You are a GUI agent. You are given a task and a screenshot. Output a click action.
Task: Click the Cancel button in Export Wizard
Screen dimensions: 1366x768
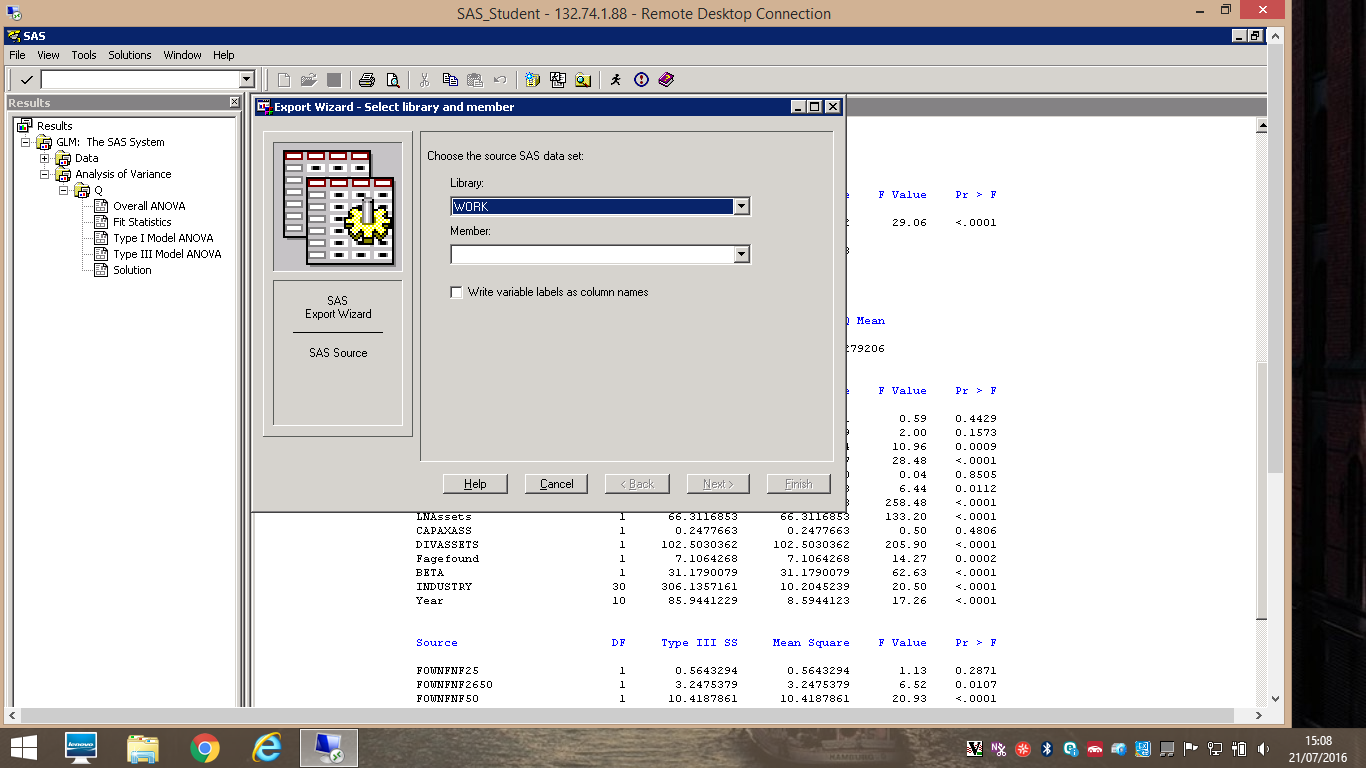pyautogui.click(x=557, y=484)
